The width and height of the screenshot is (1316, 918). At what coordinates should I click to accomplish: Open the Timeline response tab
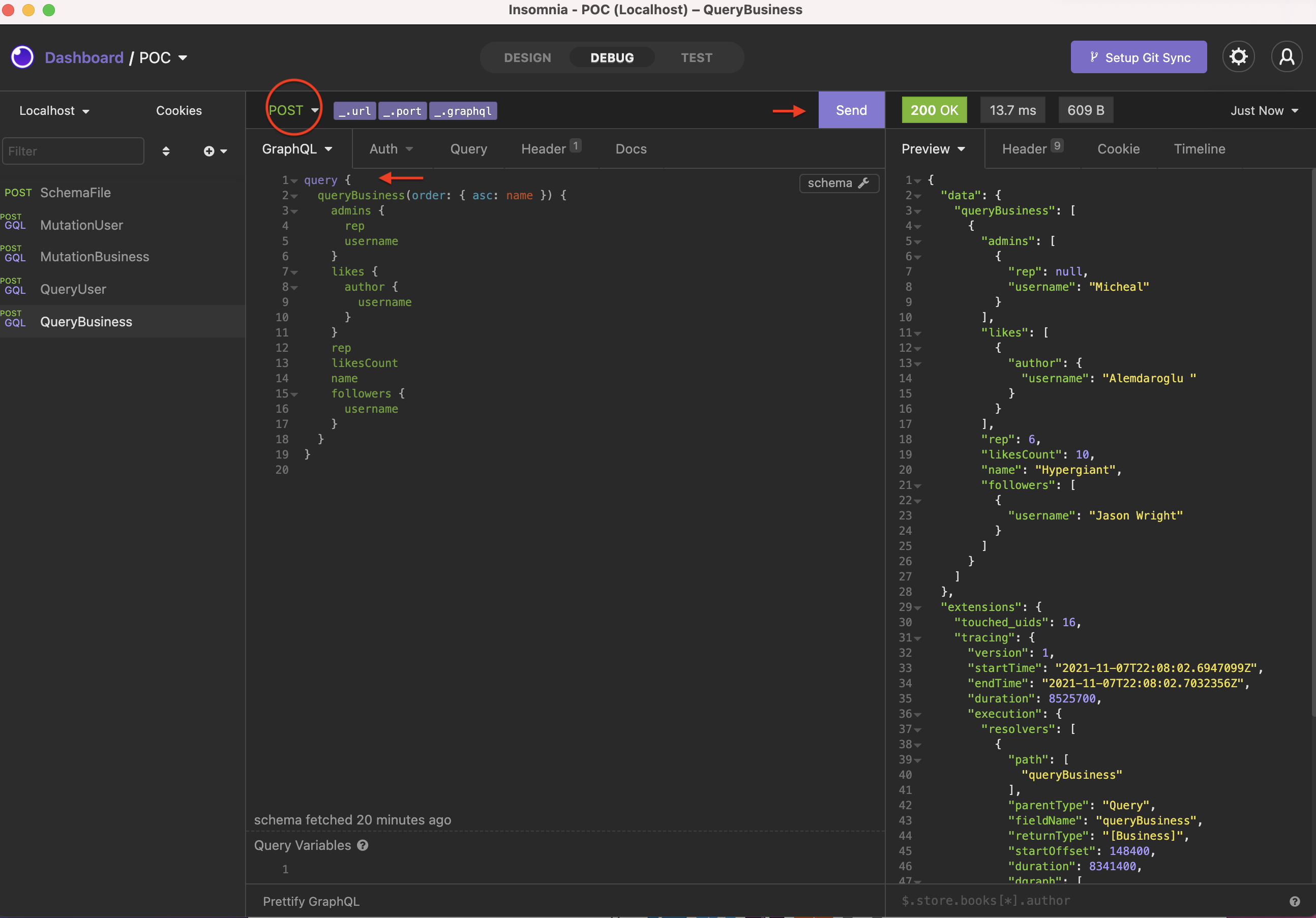tap(1199, 148)
